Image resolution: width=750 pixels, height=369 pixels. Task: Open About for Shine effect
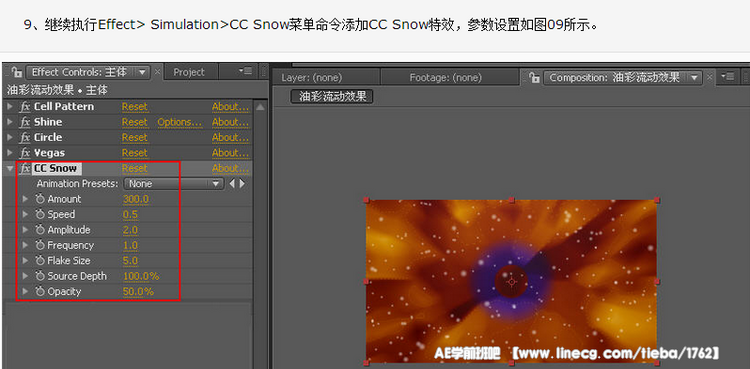231,122
